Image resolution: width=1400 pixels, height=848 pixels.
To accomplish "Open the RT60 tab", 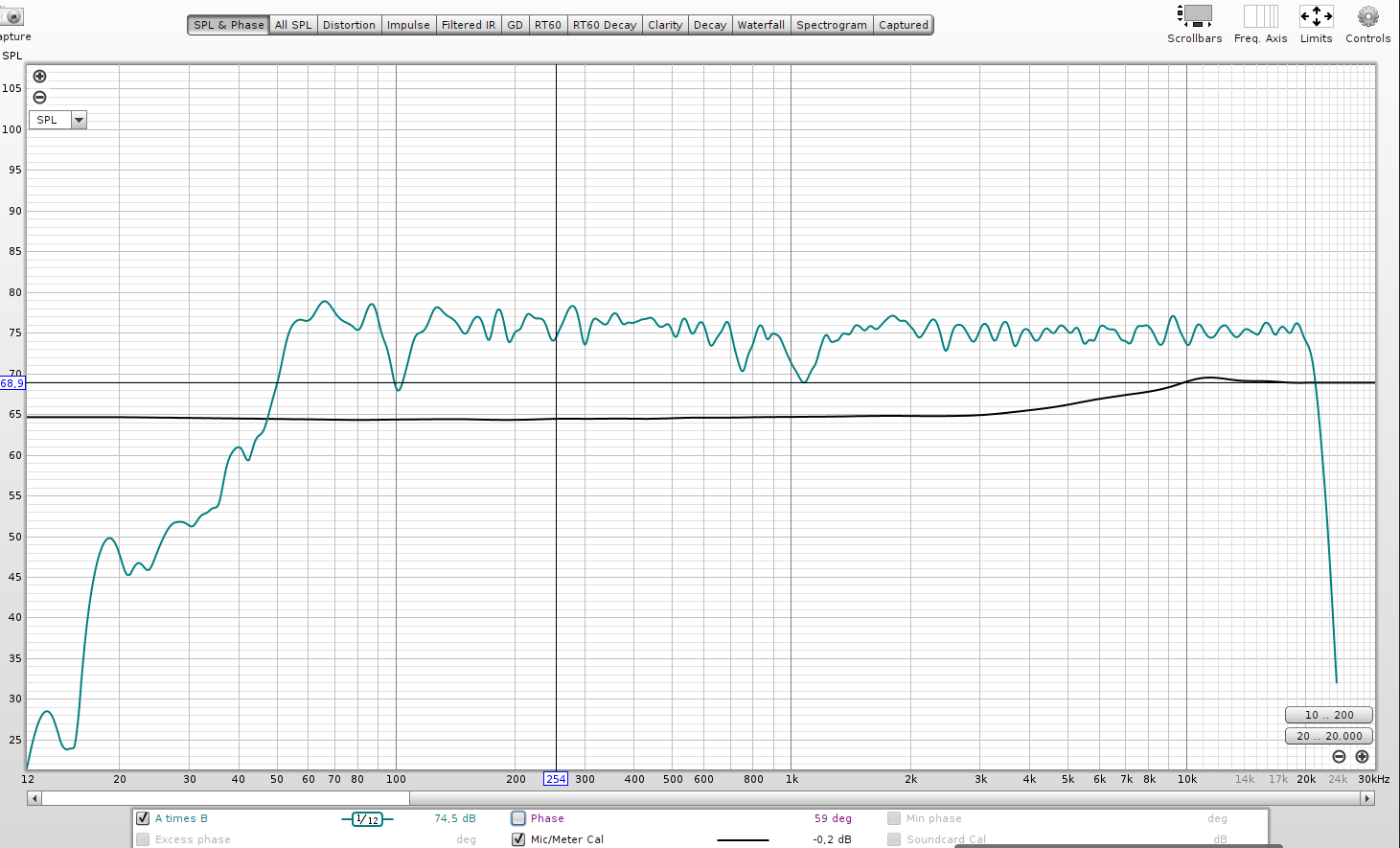I will [548, 25].
